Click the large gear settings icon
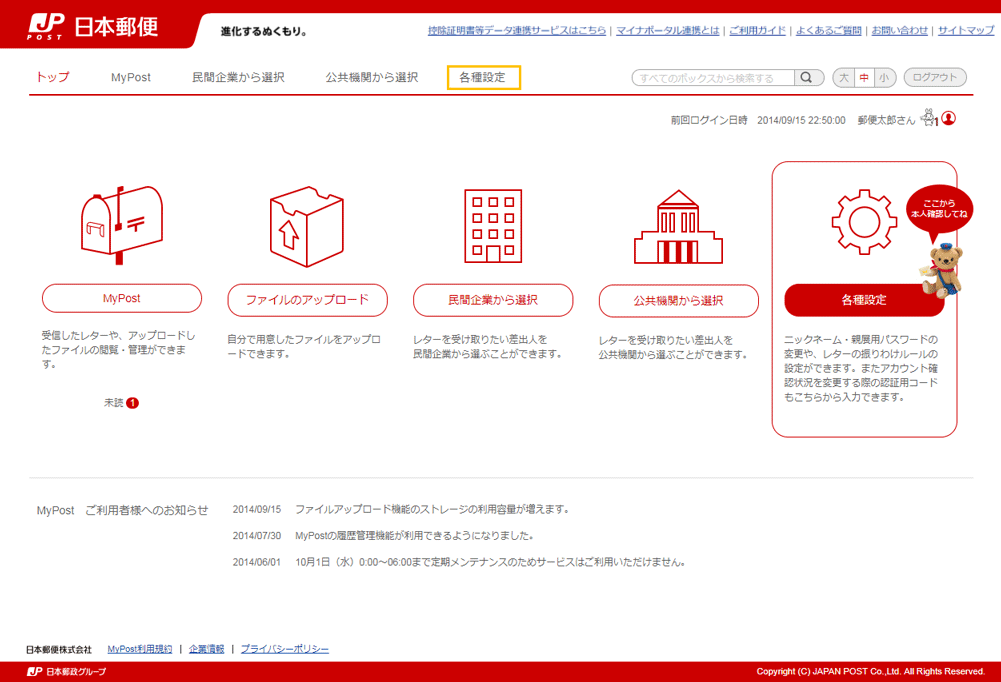 tap(864, 222)
